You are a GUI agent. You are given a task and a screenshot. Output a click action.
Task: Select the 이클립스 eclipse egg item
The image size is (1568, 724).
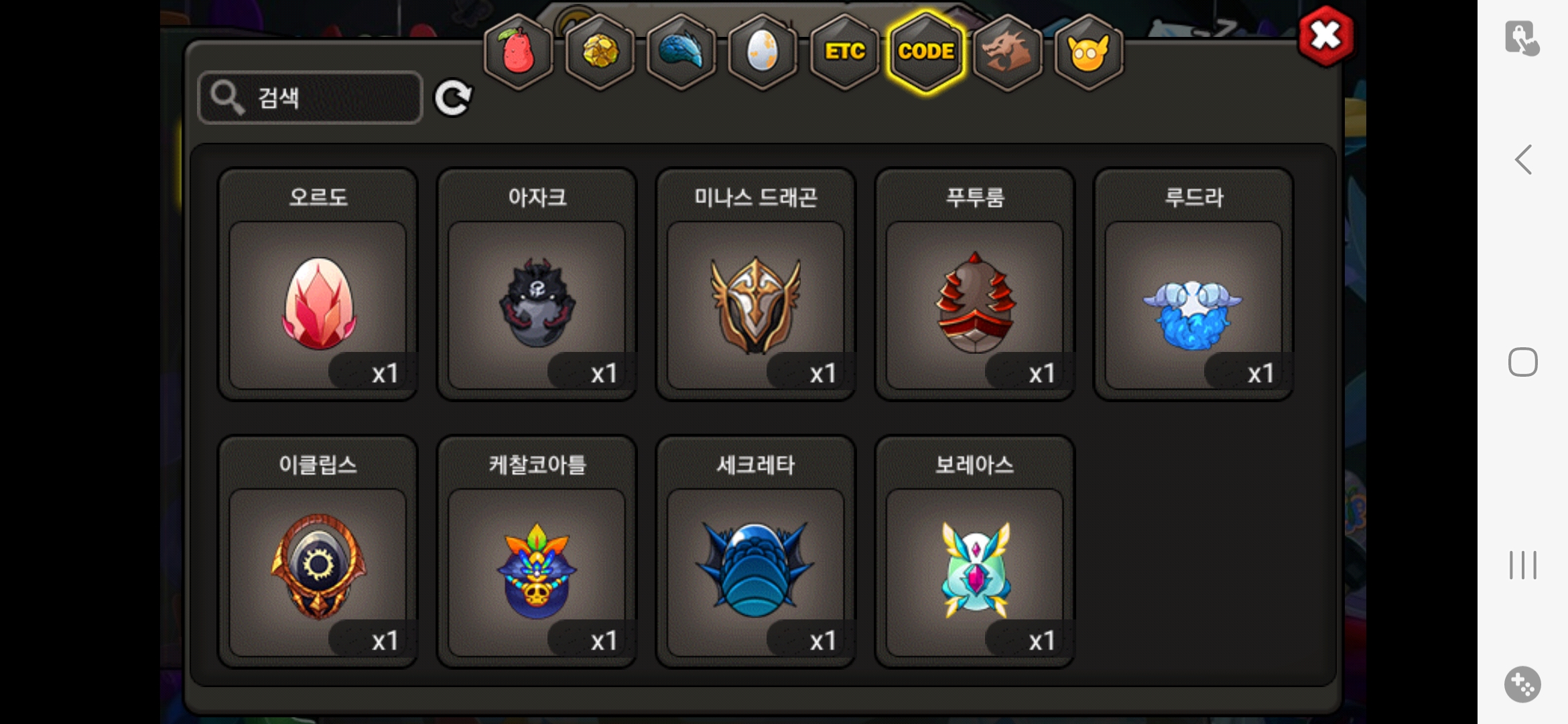click(318, 552)
